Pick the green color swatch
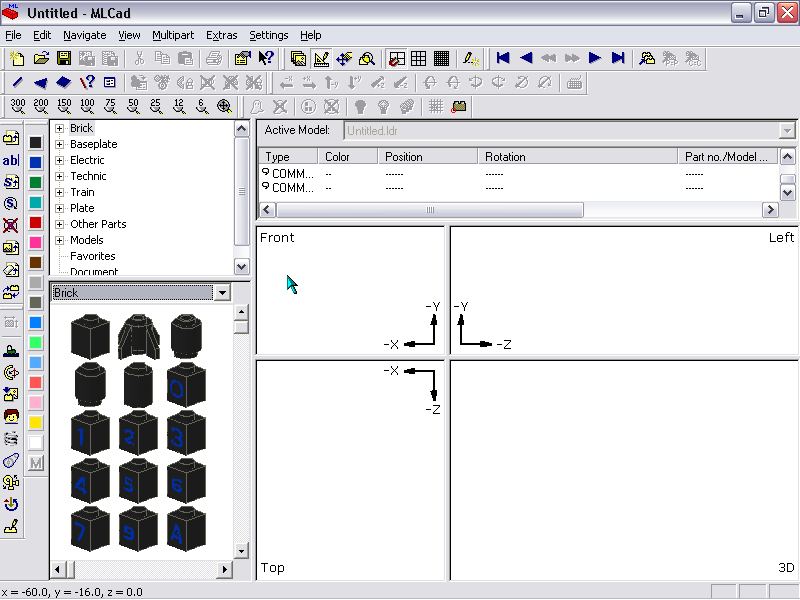Screen dimensions: 800x600 35,182
